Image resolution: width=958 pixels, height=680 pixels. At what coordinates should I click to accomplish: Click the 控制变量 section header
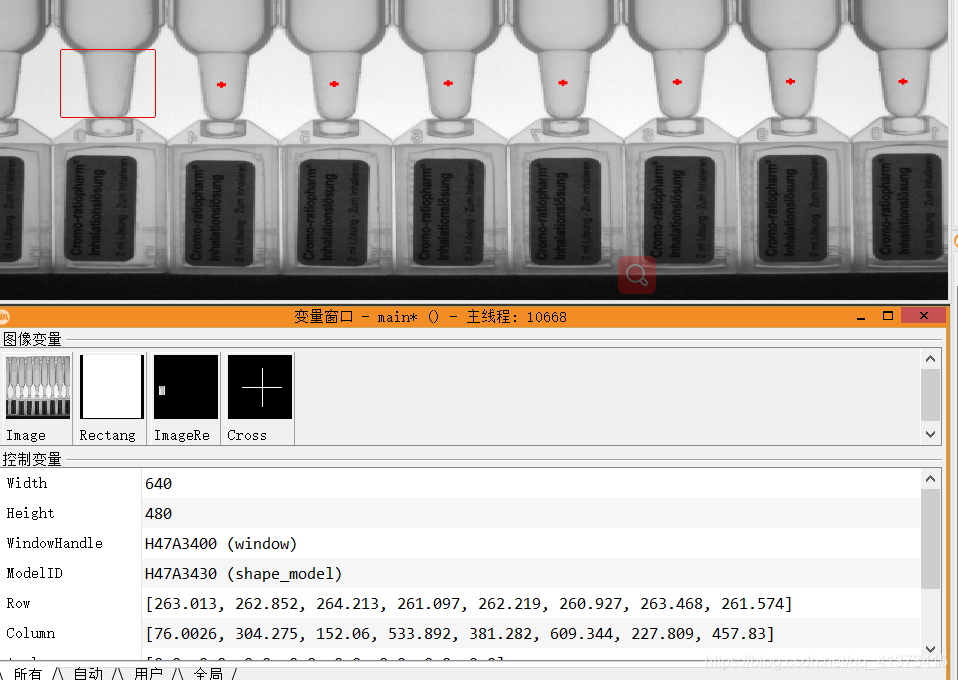point(32,459)
